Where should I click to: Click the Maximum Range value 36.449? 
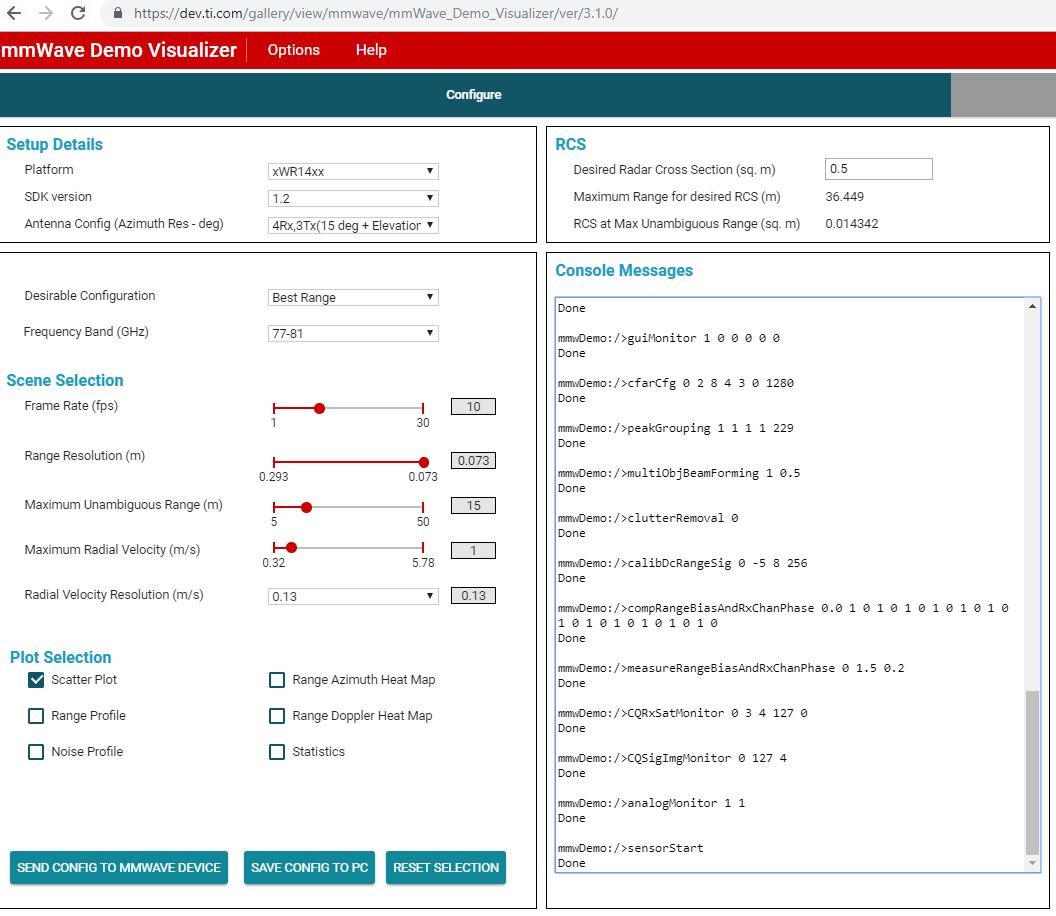845,197
